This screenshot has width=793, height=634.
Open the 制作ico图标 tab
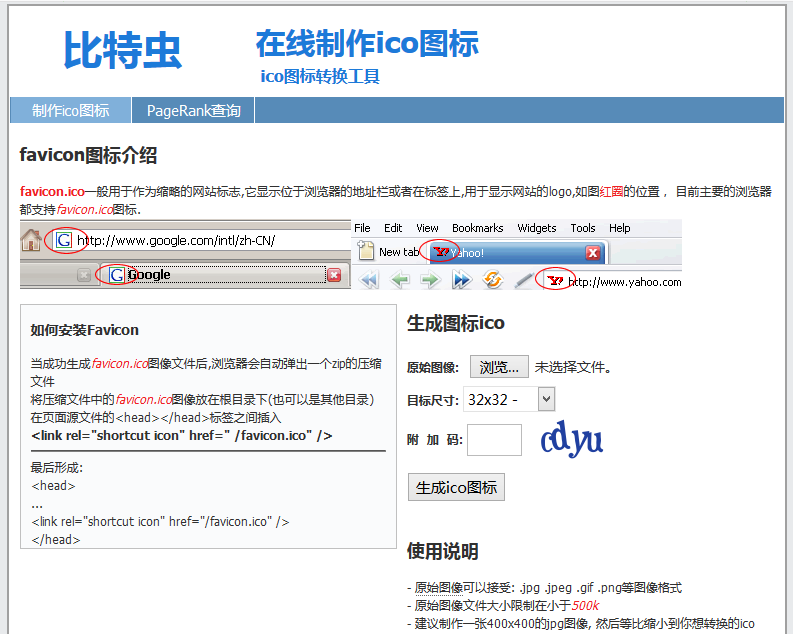(x=70, y=110)
